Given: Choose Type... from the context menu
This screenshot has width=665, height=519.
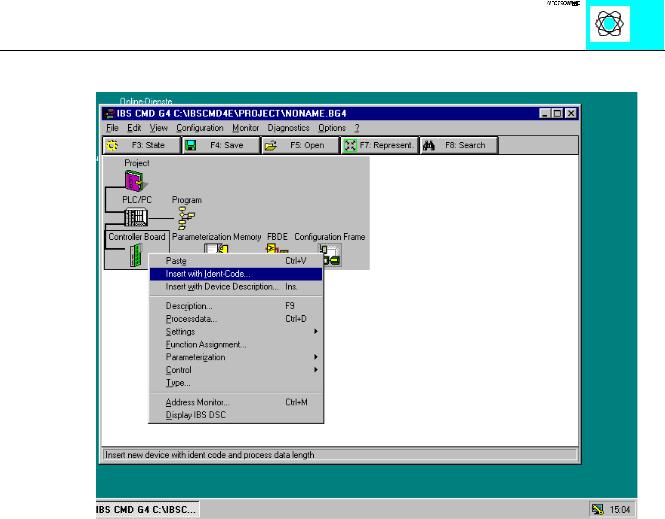Looking at the screenshot, I should coord(236,382).
